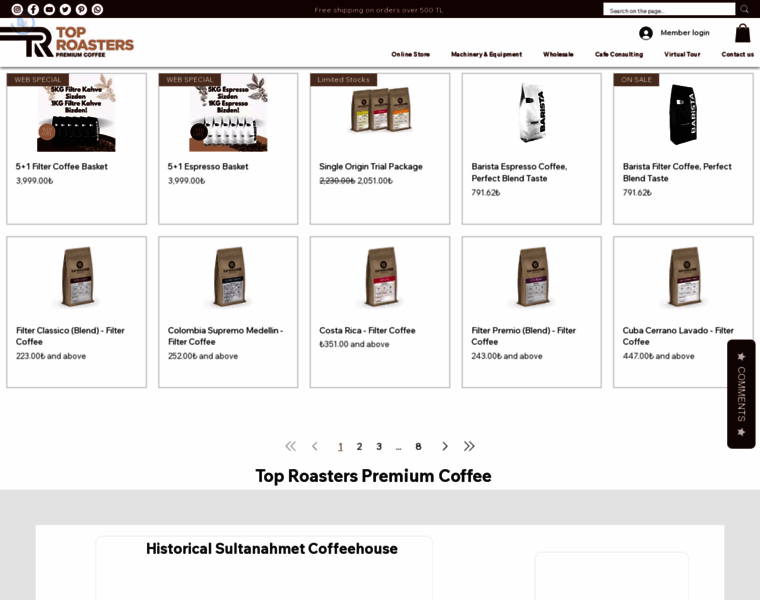Image resolution: width=760 pixels, height=600 pixels.
Task: Open the Twitter social icon
Action: (x=65, y=9)
